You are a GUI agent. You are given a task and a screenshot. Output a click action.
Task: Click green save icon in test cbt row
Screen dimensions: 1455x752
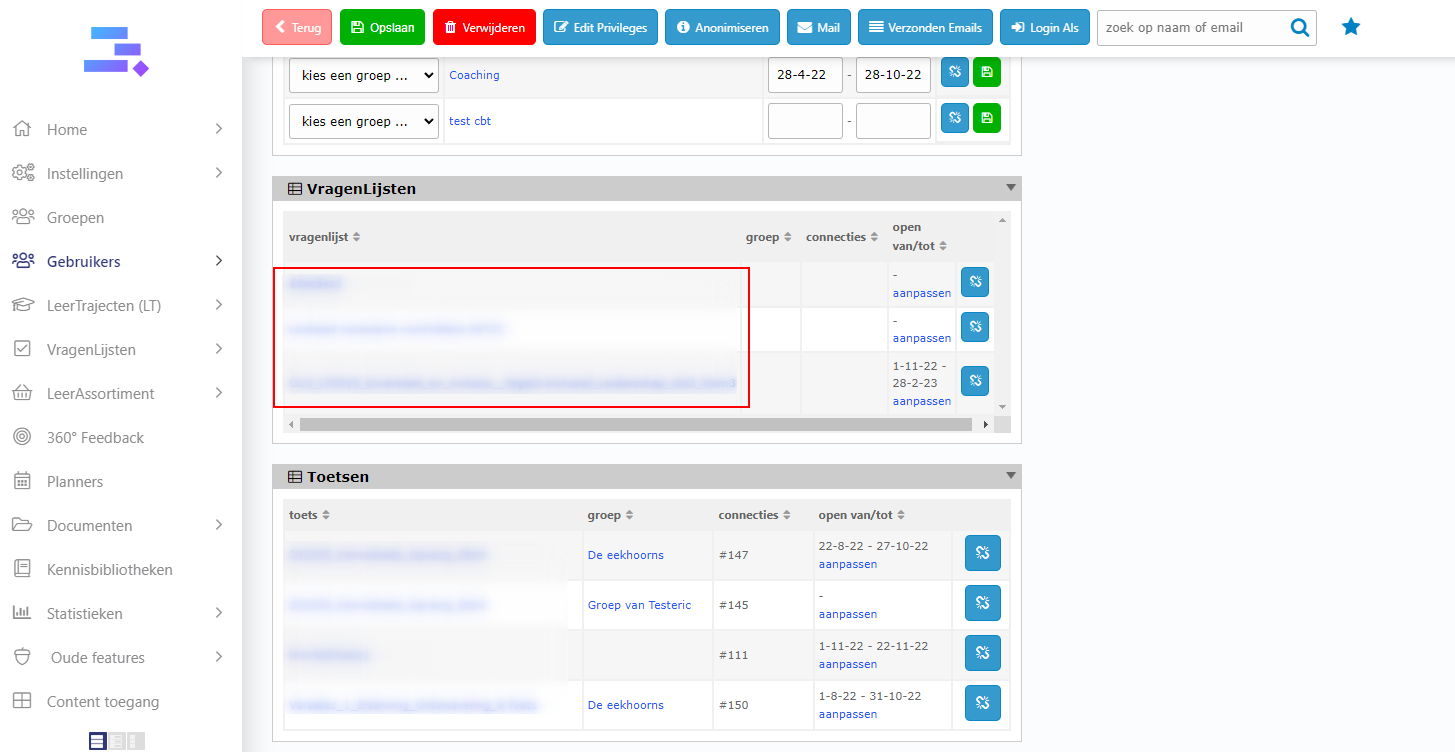986,119
